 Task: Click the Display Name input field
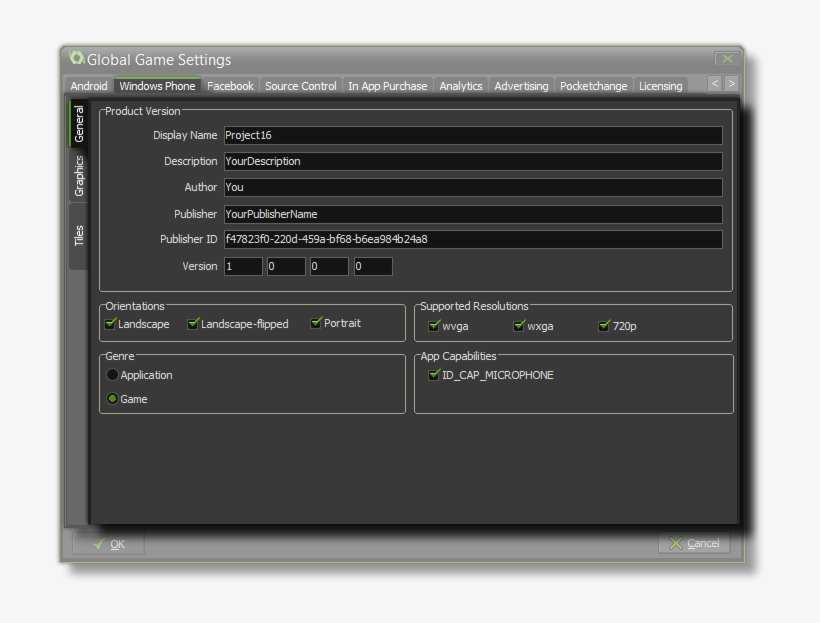[472, 136]
